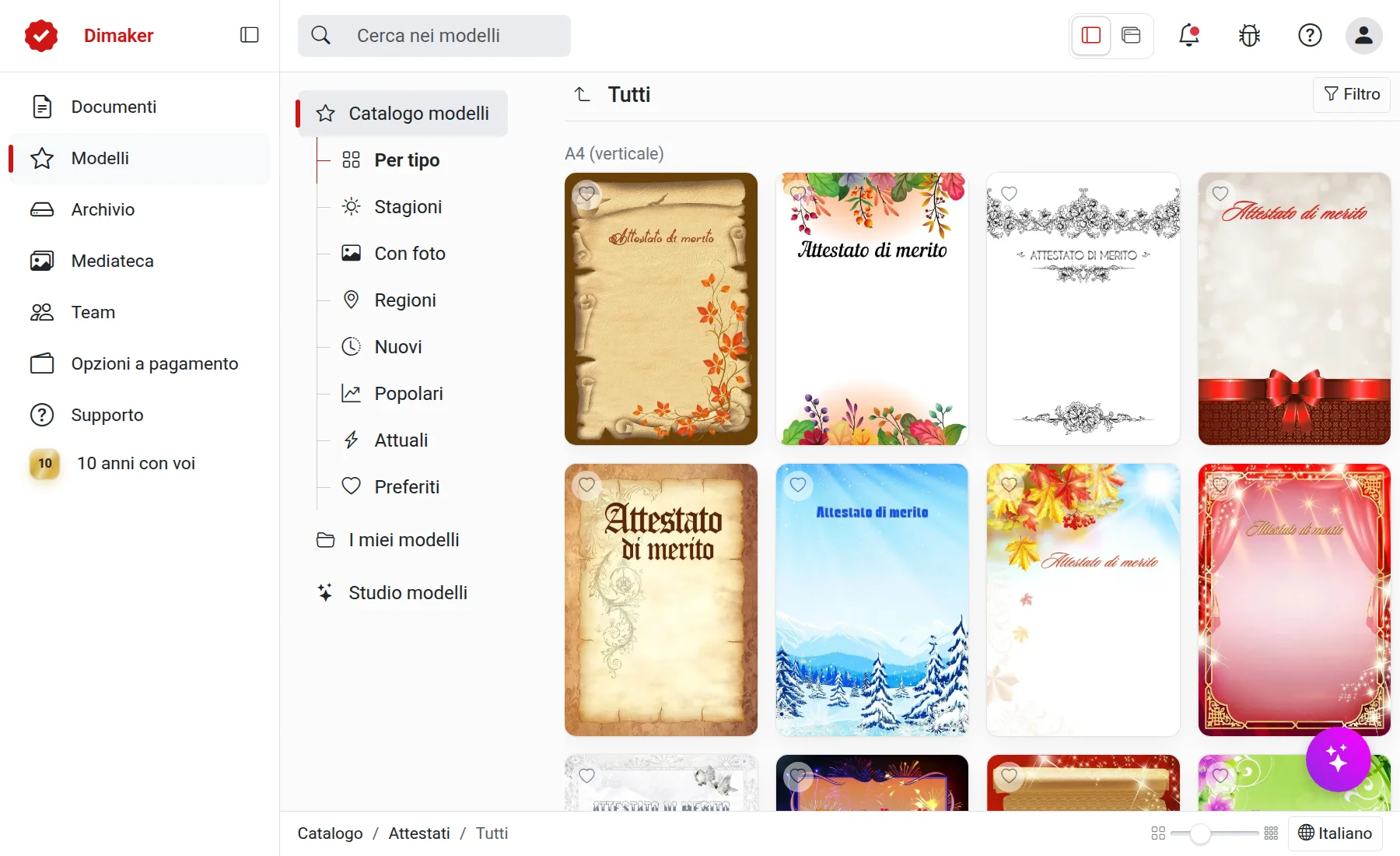Open the red curtain Attestato template
This screenshot has height=856, width=1400.
coord(1294,600)
